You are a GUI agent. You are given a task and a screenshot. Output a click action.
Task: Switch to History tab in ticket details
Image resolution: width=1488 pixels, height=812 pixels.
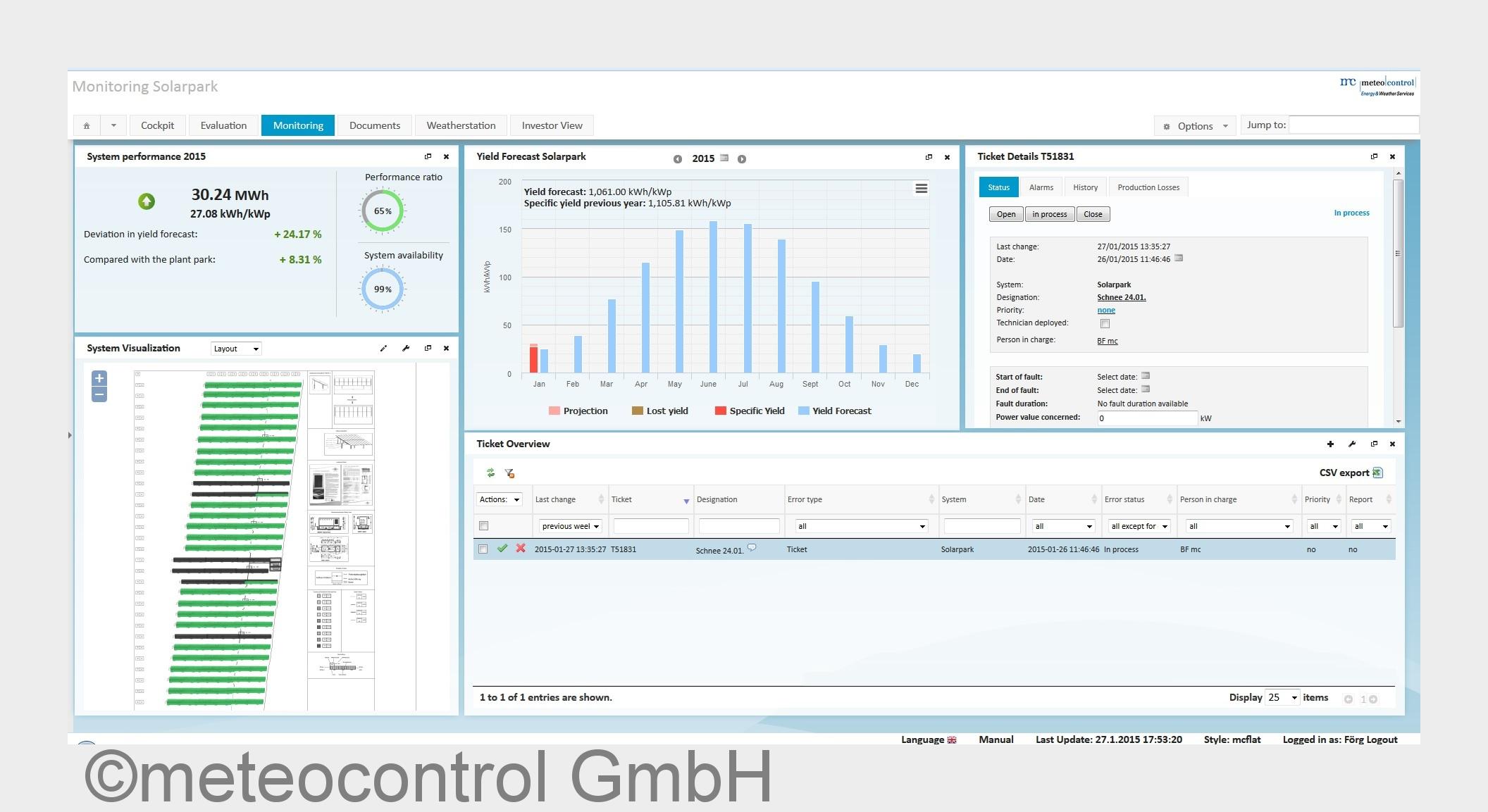coord(1085,187)
